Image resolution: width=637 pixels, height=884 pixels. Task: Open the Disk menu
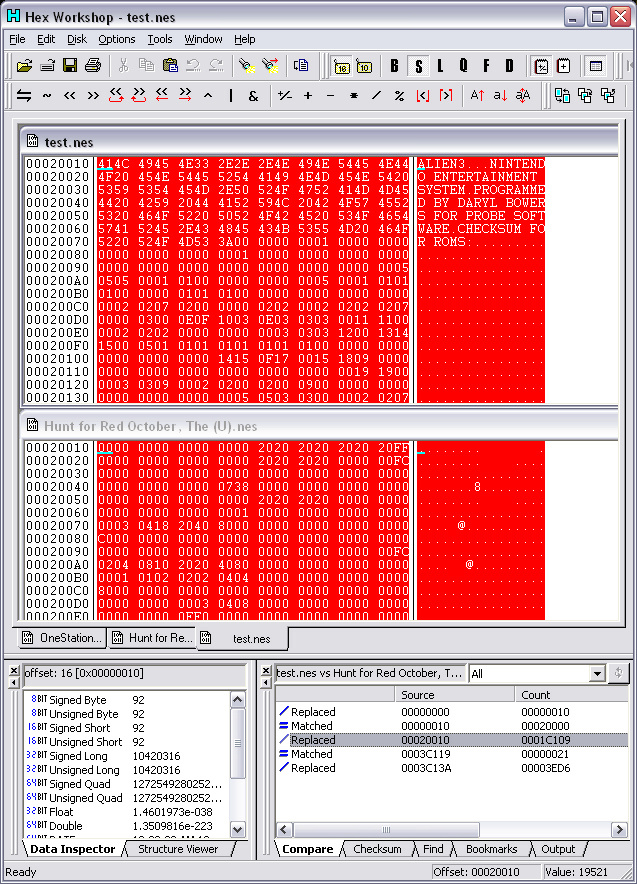[x=77, y=39]
